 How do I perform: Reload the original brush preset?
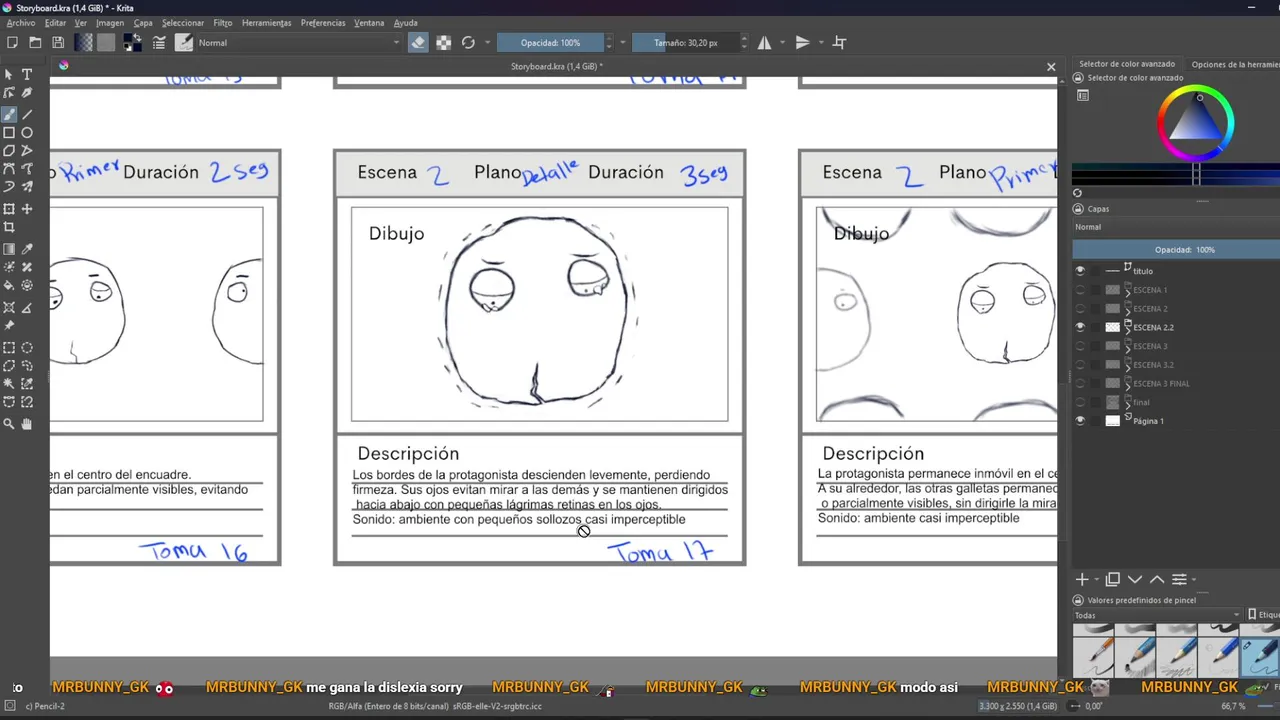[x=468, y=42]
